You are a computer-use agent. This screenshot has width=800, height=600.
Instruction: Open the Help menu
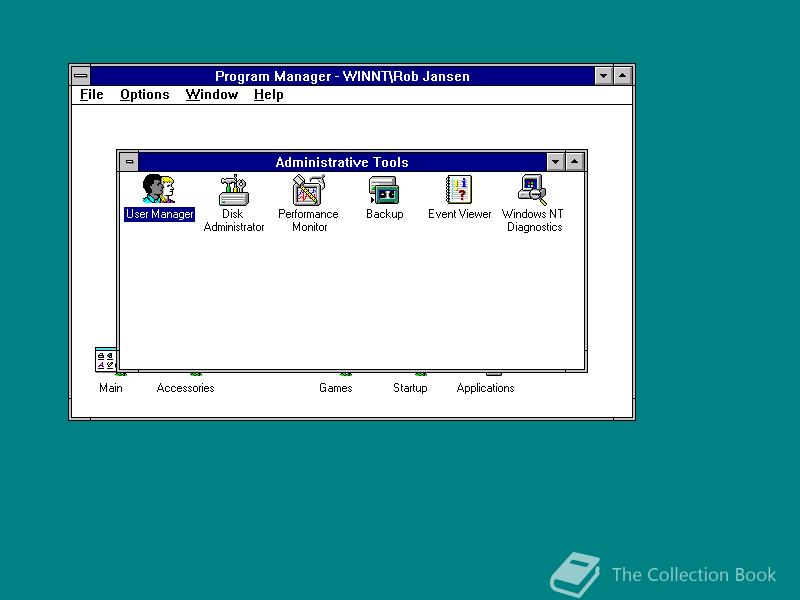pos(267,94)
